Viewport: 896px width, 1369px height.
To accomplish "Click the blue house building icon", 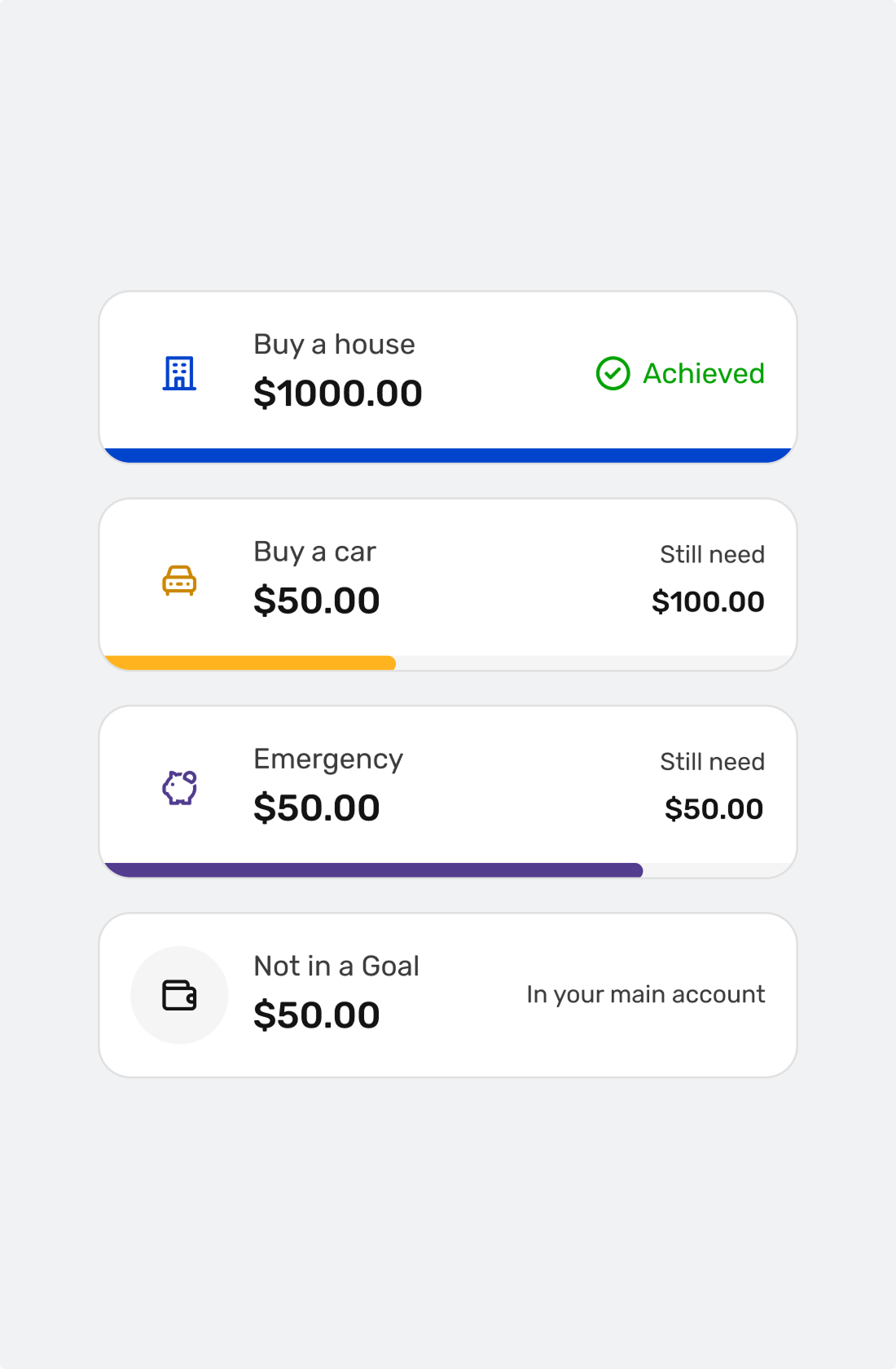I will tap(179, 373).
